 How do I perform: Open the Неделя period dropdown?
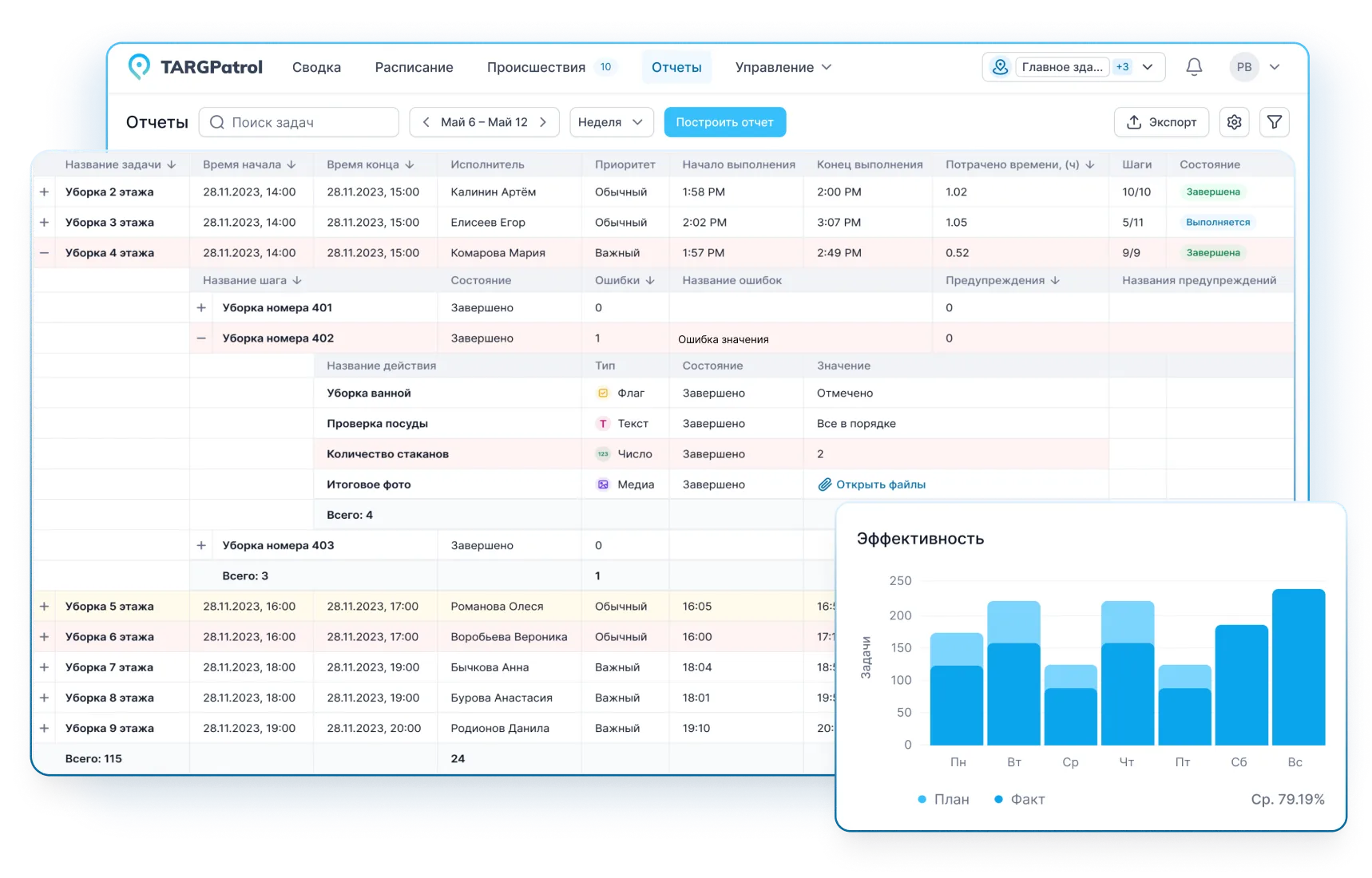[x=611, y=122]
